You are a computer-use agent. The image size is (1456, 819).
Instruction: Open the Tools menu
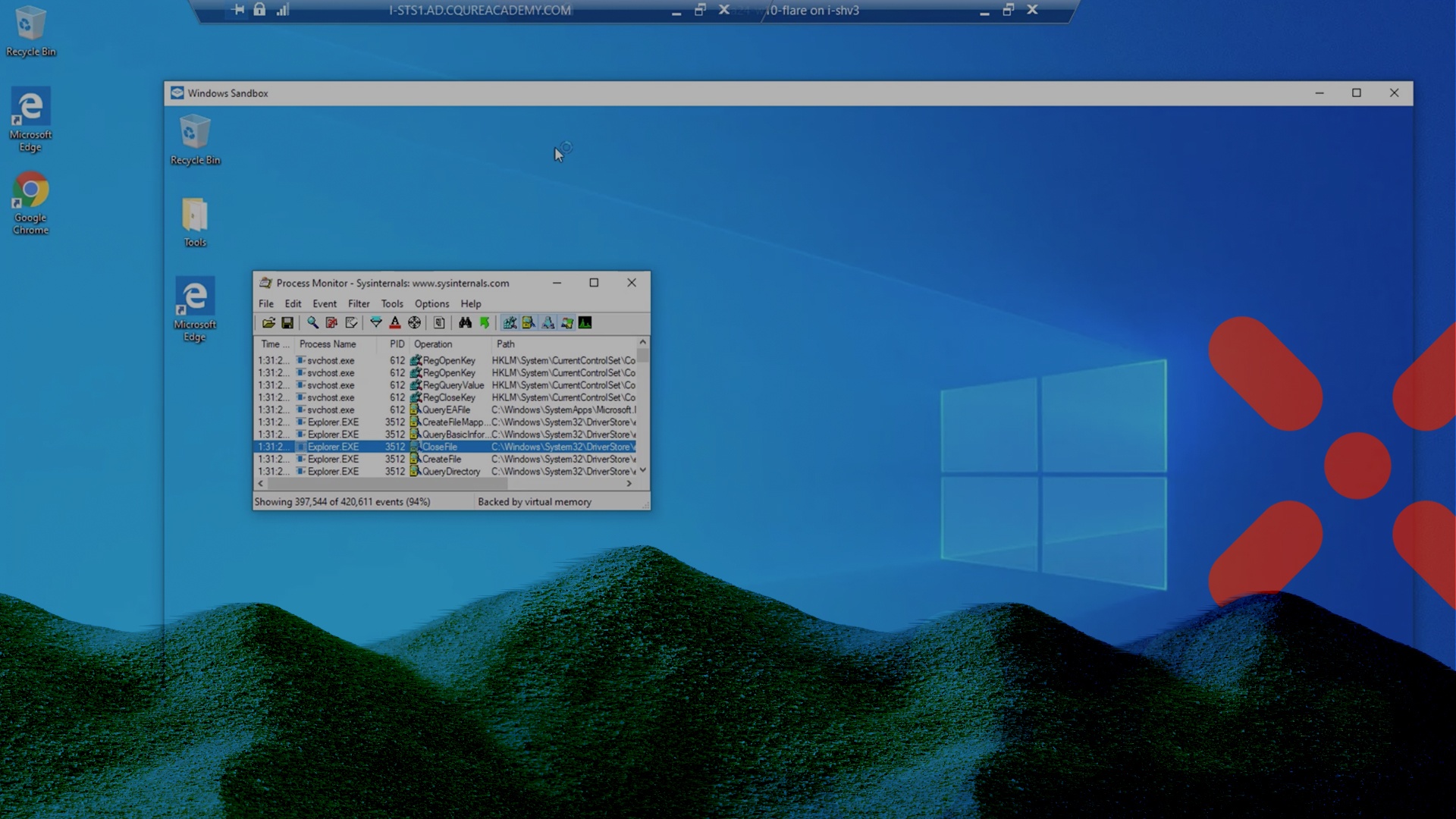coord(392,303)
